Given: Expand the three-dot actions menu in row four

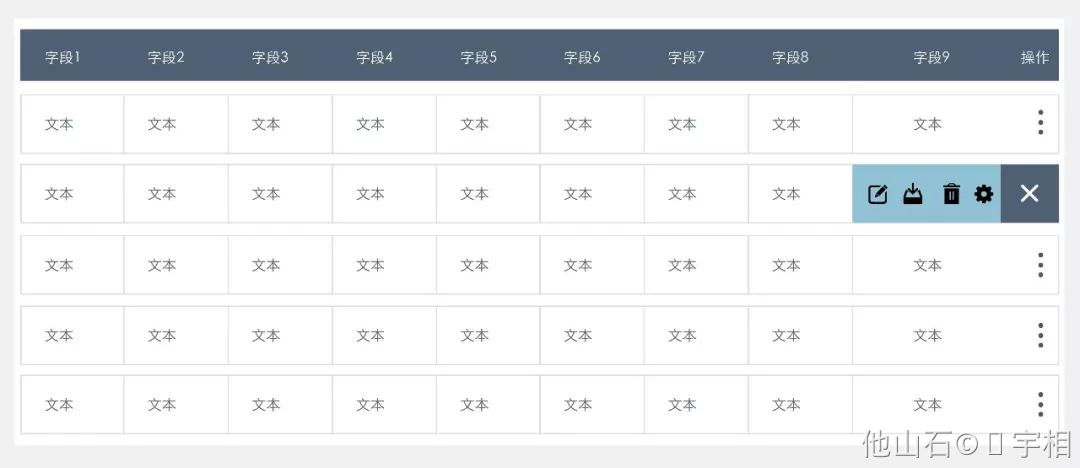Looking at the screenshot, I should (1041, 335).
